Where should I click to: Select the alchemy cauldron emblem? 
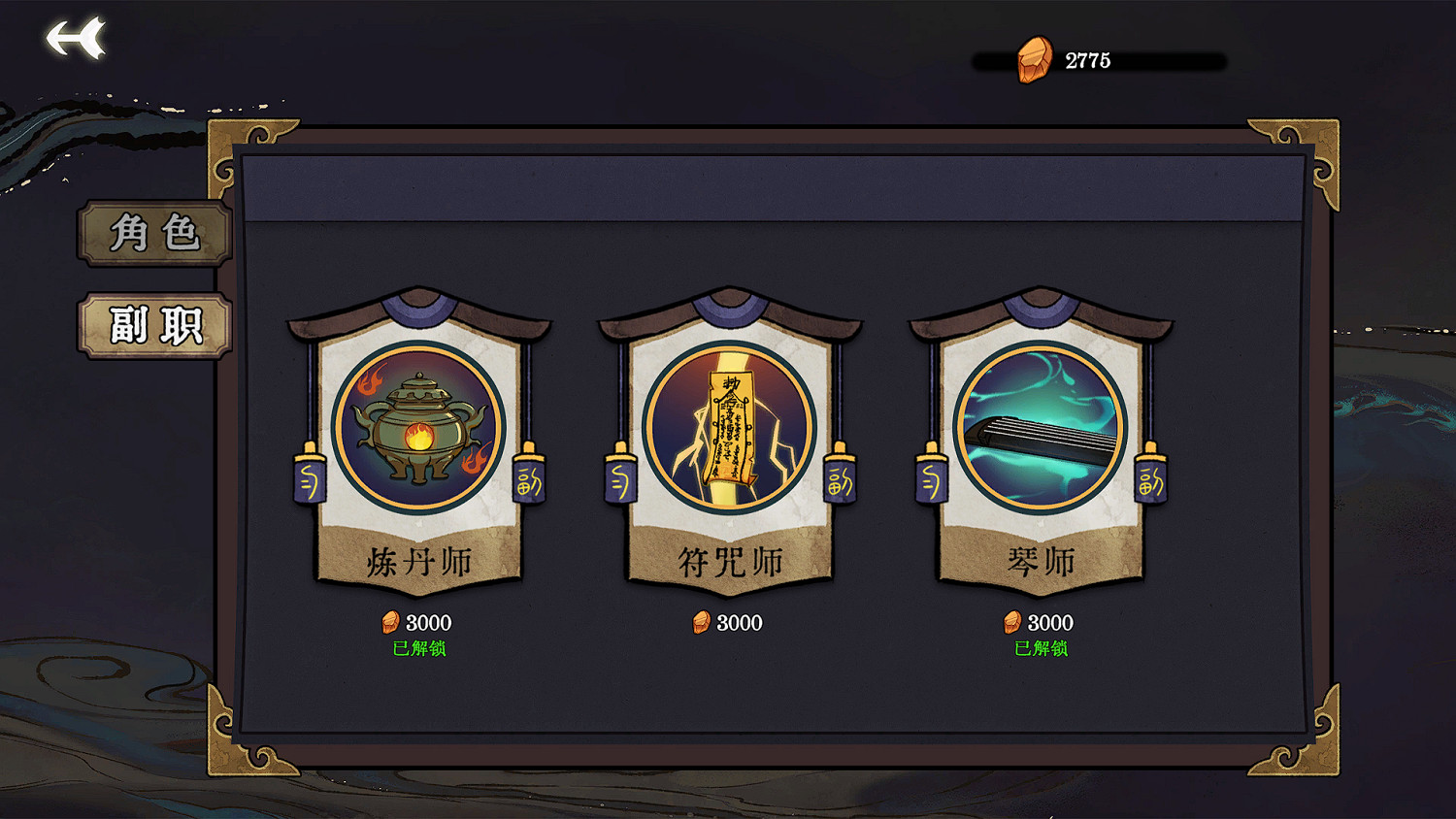pyautogui.click(x=418, y=427)
